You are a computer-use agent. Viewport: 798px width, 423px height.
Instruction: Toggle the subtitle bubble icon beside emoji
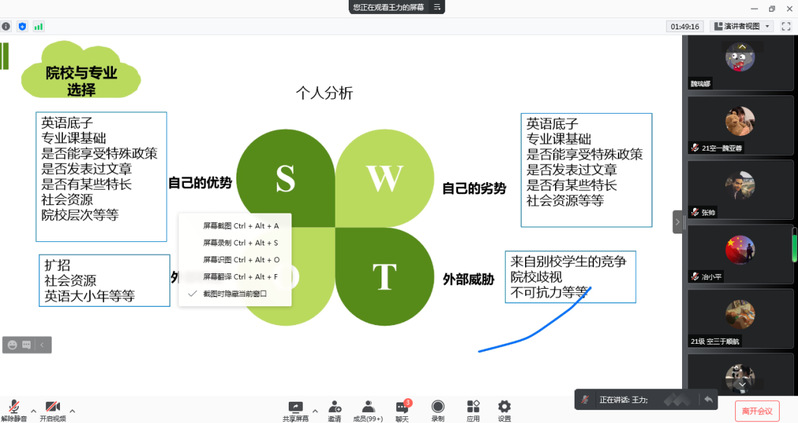tap(28, 345)
